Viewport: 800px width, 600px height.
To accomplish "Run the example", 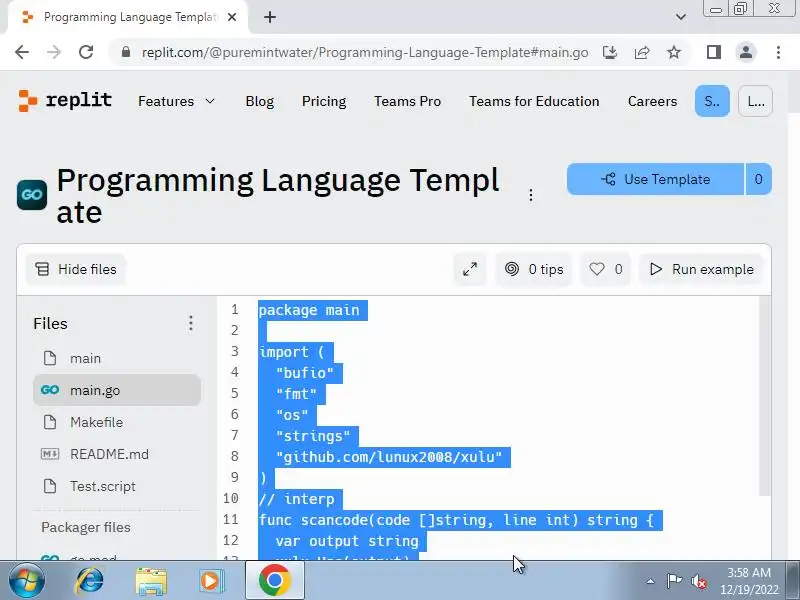I will (701, 269).
